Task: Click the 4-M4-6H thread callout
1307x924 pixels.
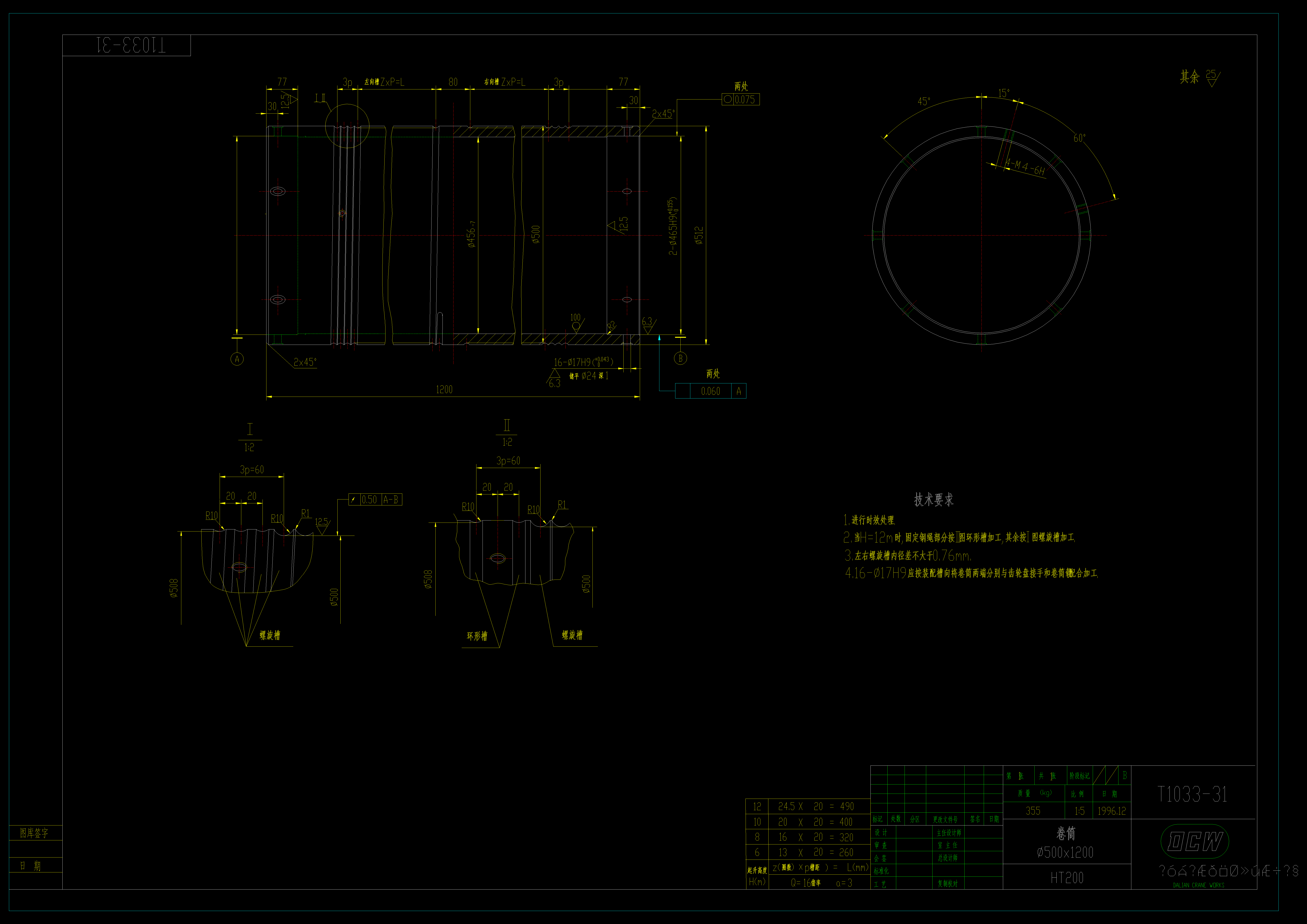Action: pyautogui.click(x=1025, y=167)
